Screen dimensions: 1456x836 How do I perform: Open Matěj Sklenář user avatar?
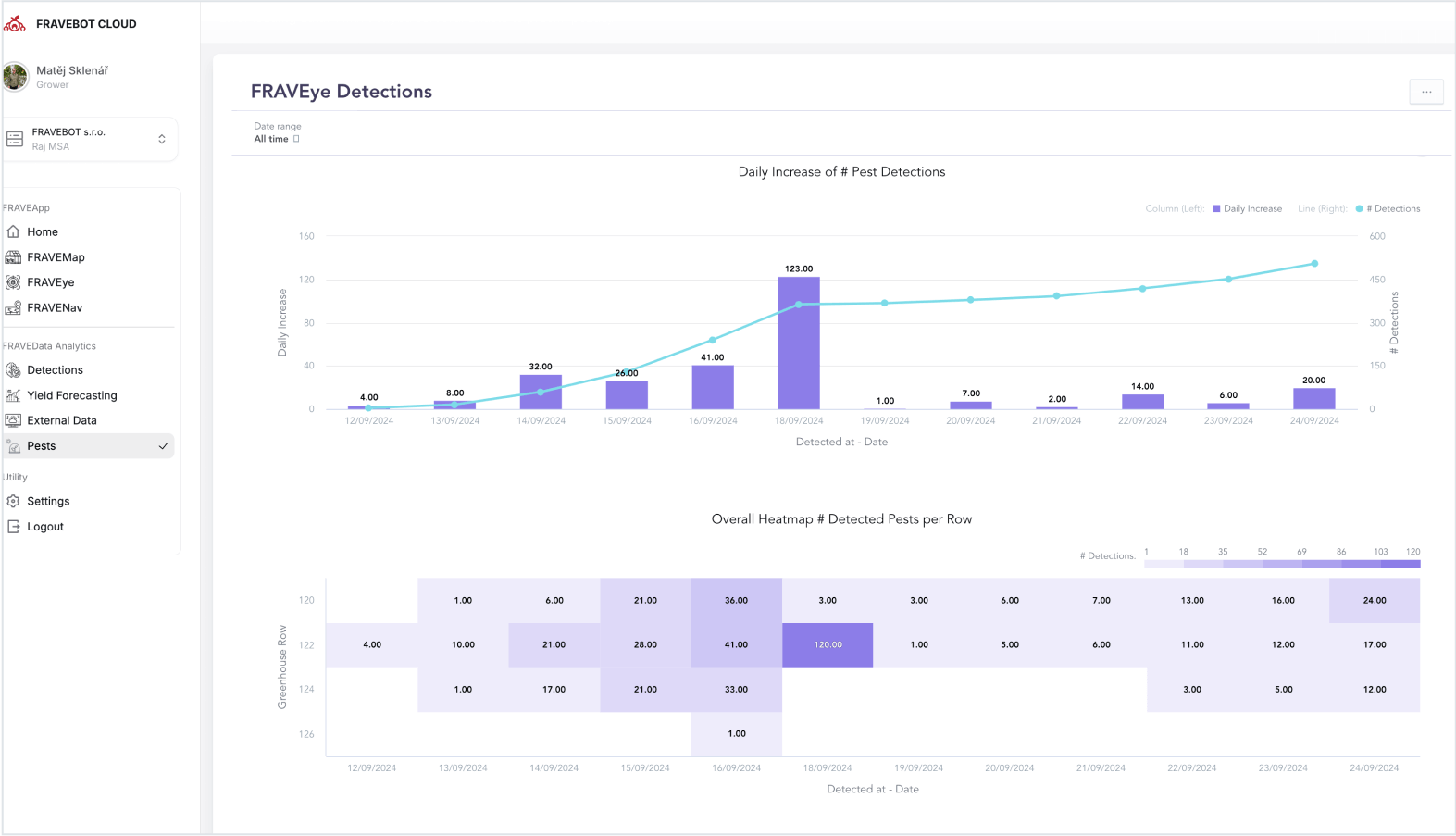[x=15, y=77]
